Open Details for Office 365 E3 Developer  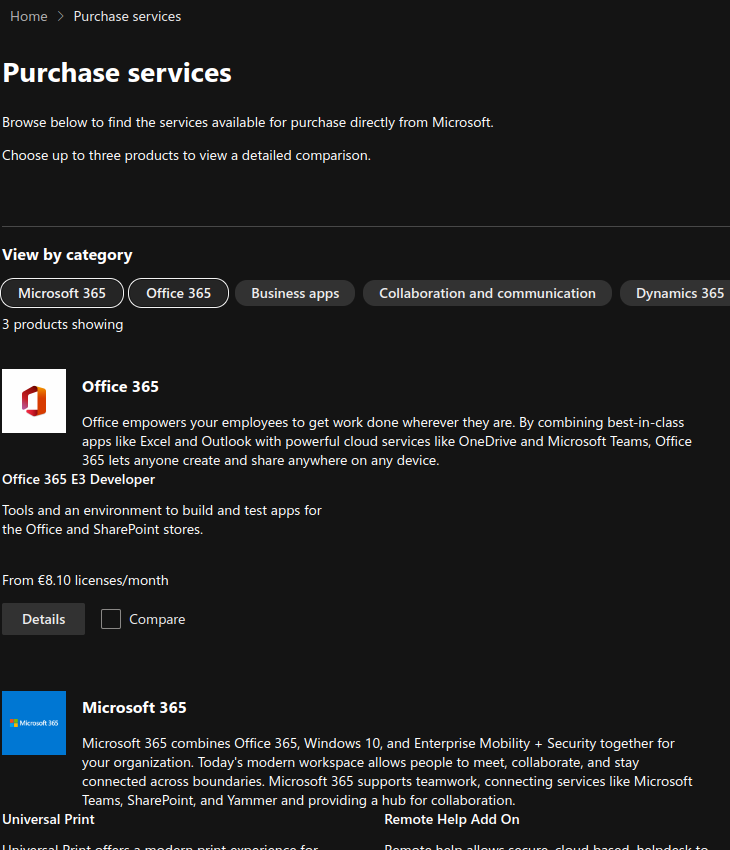43,619
